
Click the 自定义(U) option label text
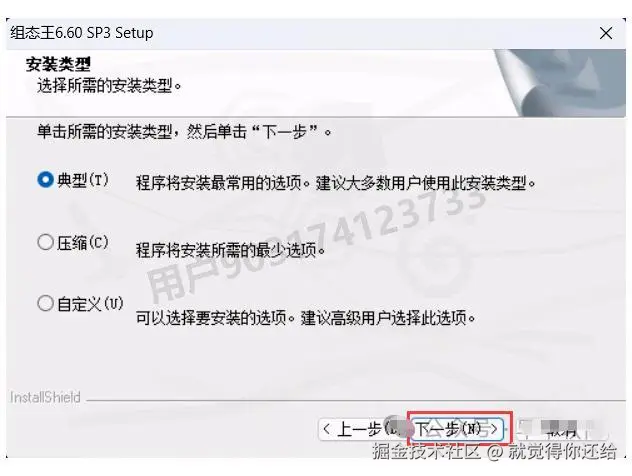(x=90, y=303)
